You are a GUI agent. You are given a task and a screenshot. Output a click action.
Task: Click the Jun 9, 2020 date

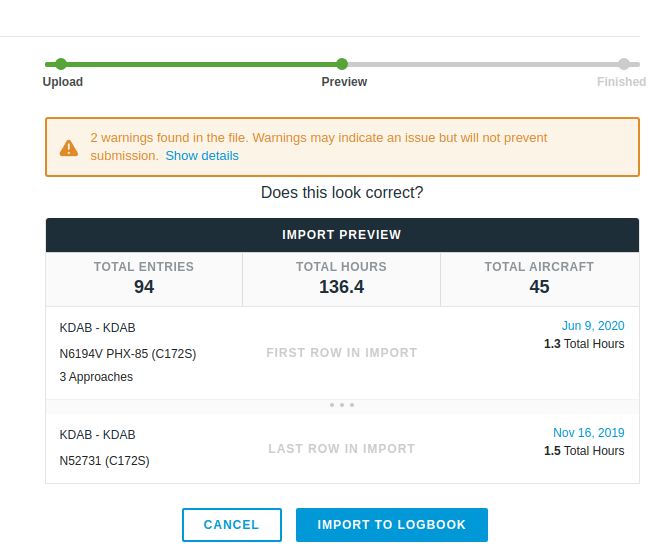[592, 326]
